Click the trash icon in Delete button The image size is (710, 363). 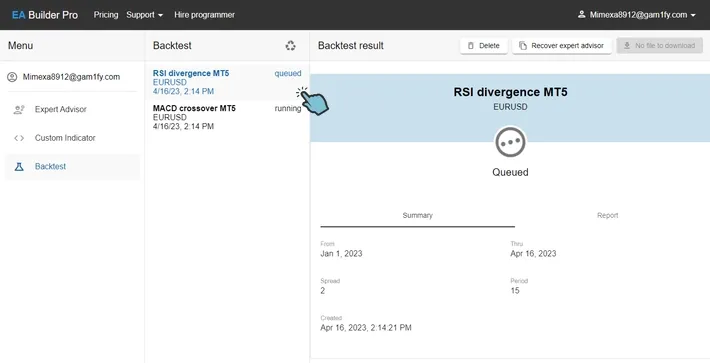(470, 46)
